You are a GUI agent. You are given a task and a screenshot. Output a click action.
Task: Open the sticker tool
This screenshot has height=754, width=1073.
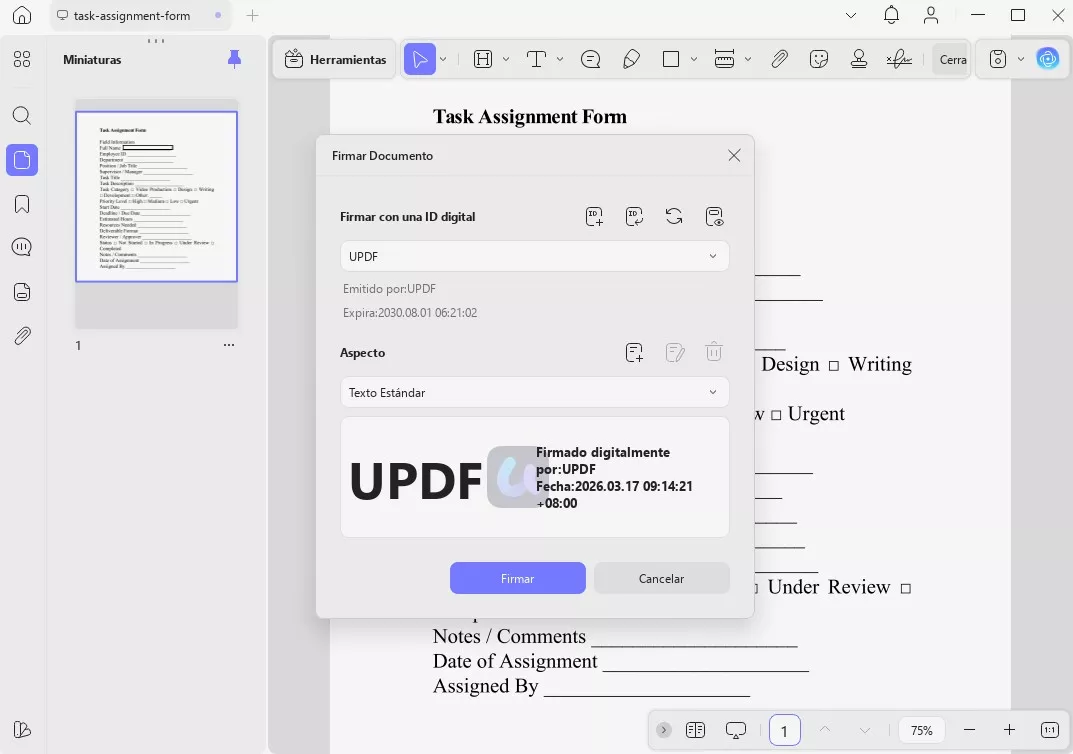[818, 60]
